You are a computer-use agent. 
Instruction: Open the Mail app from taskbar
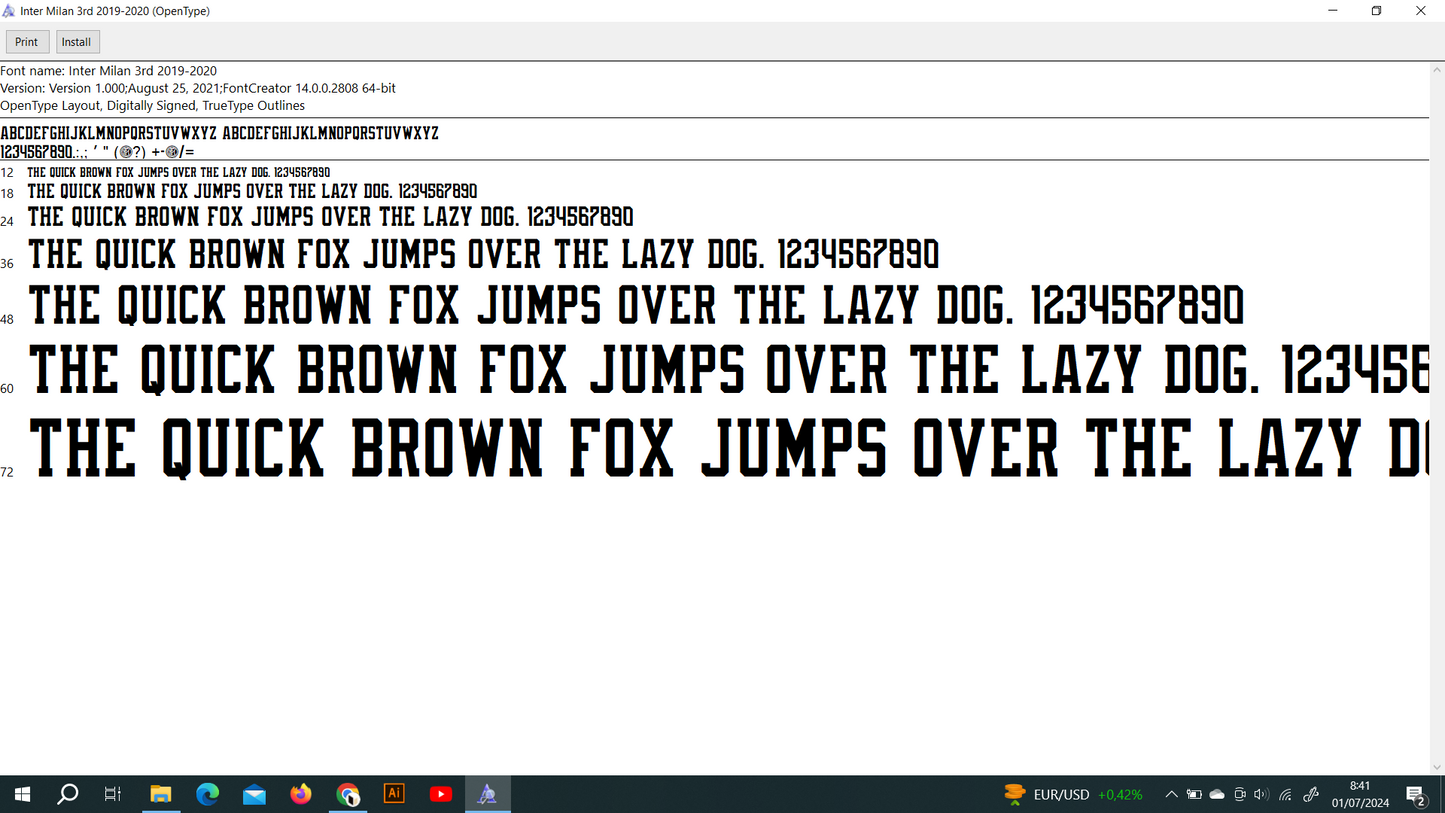click(254, 795)
